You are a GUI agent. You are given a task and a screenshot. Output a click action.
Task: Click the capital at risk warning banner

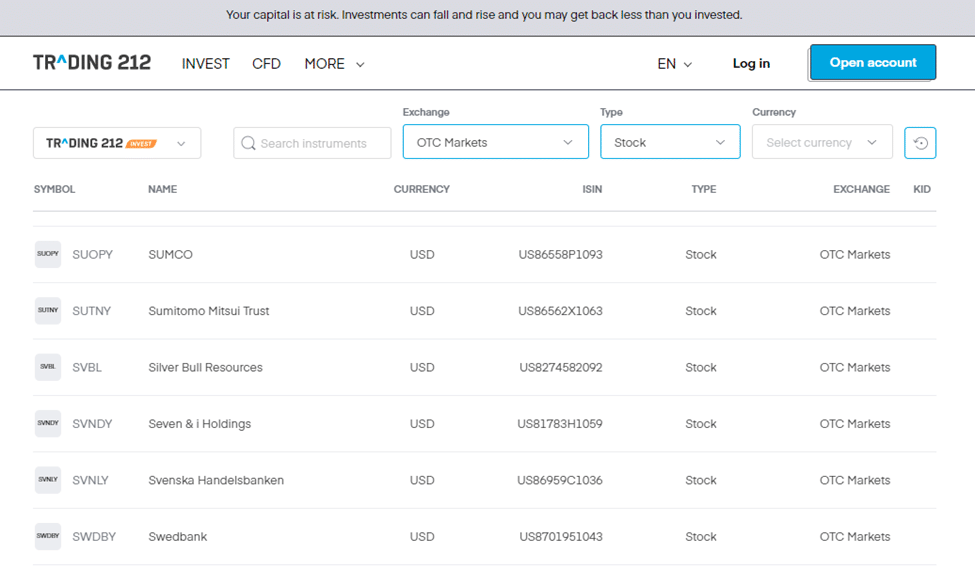pos(484,15)
